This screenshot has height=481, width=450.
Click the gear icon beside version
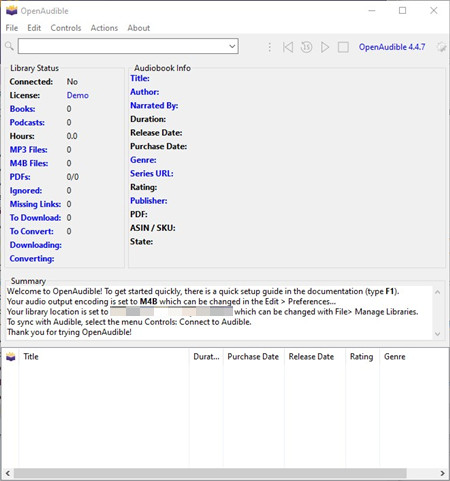[441, 47]
